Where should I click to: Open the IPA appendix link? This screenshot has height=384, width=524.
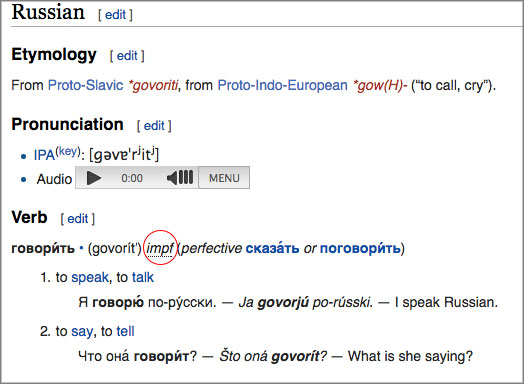point(44,155)
